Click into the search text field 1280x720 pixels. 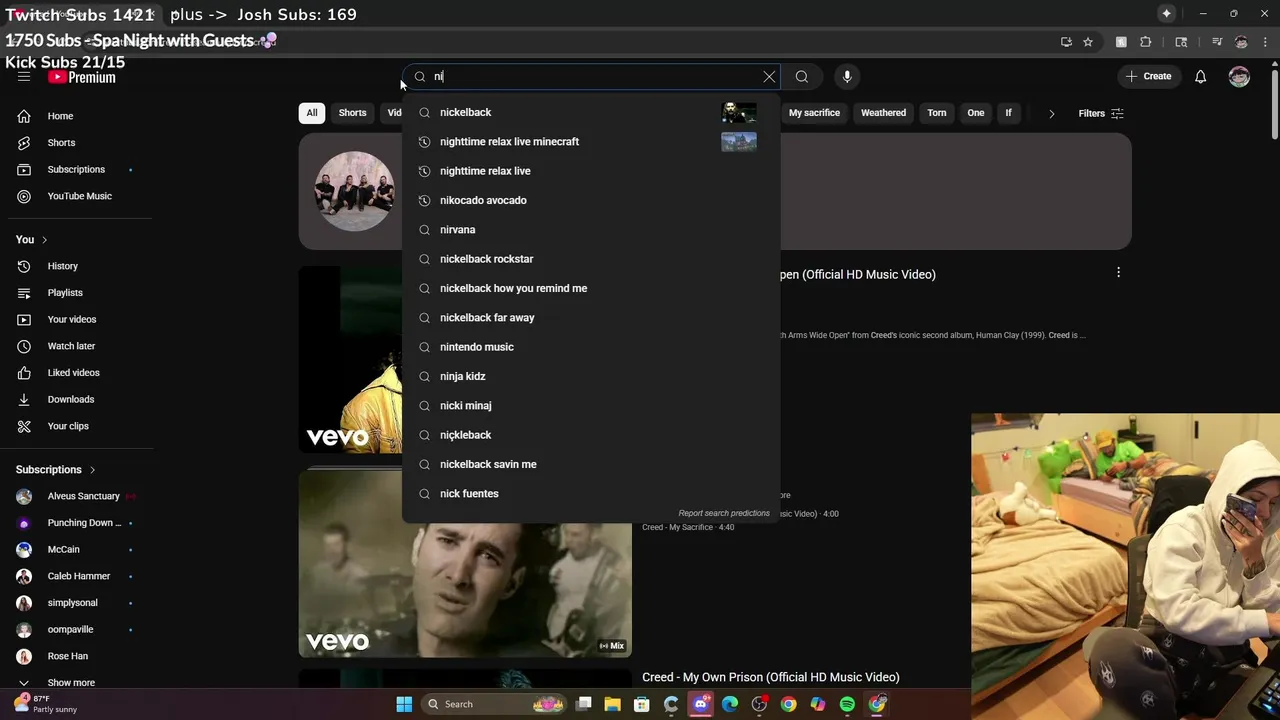[592, 77]
